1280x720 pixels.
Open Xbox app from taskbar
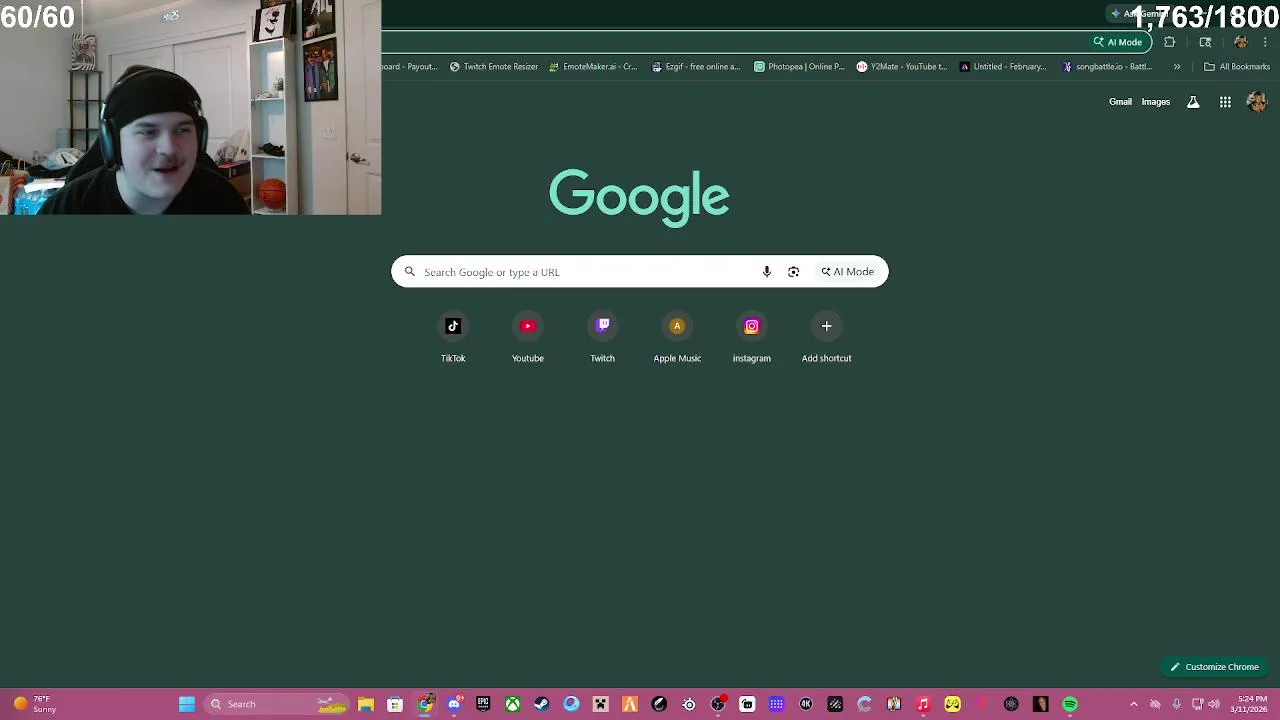point(512,704)
